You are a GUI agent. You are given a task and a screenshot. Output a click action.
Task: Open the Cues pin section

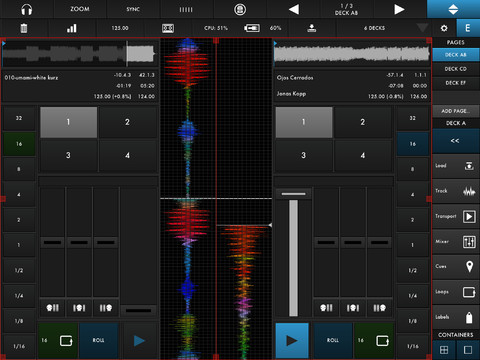pos(456,267)
